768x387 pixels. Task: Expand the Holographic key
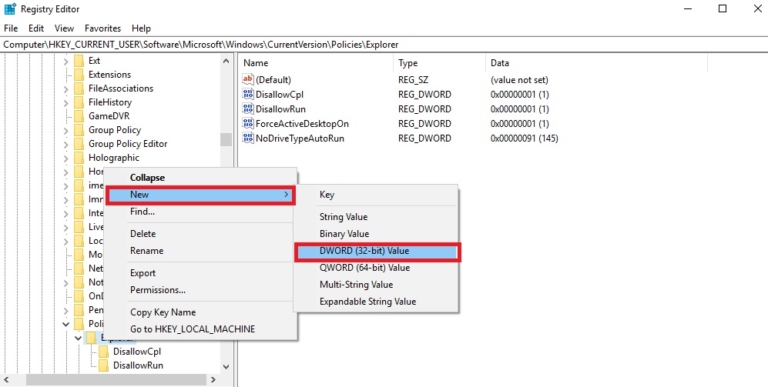coord(66,158)
